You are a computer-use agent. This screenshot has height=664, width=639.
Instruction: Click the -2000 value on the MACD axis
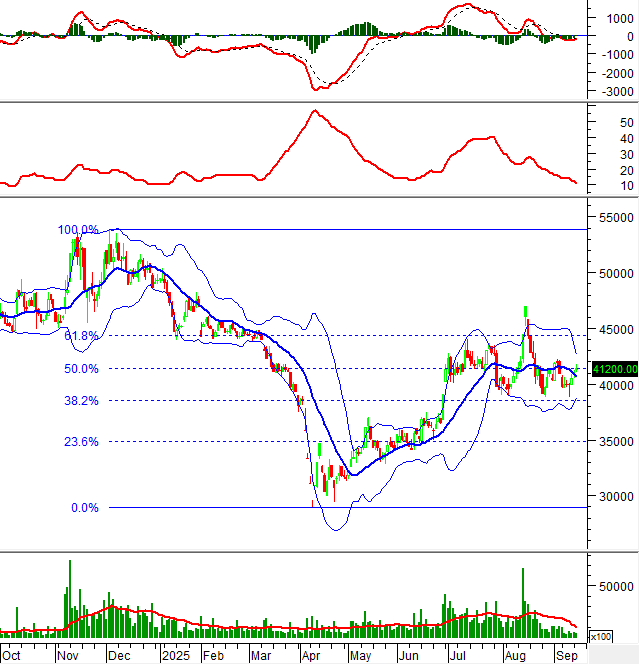[x=617, y=73]
